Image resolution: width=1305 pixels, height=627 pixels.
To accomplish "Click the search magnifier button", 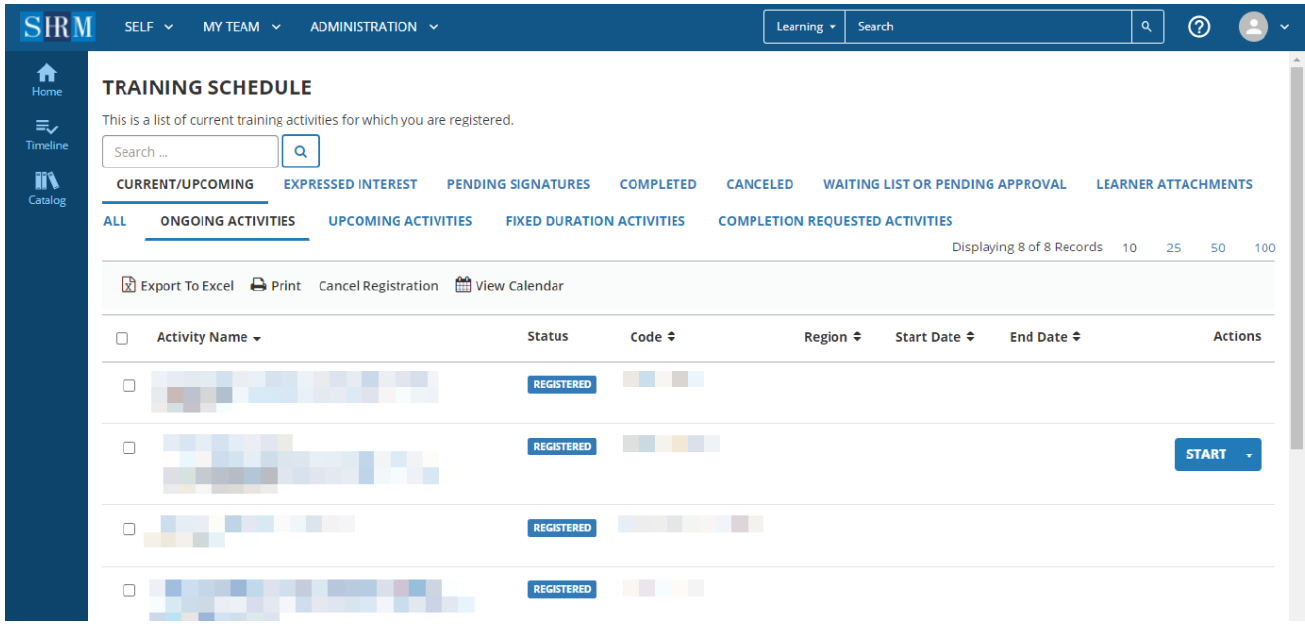I will coord(300,151).
